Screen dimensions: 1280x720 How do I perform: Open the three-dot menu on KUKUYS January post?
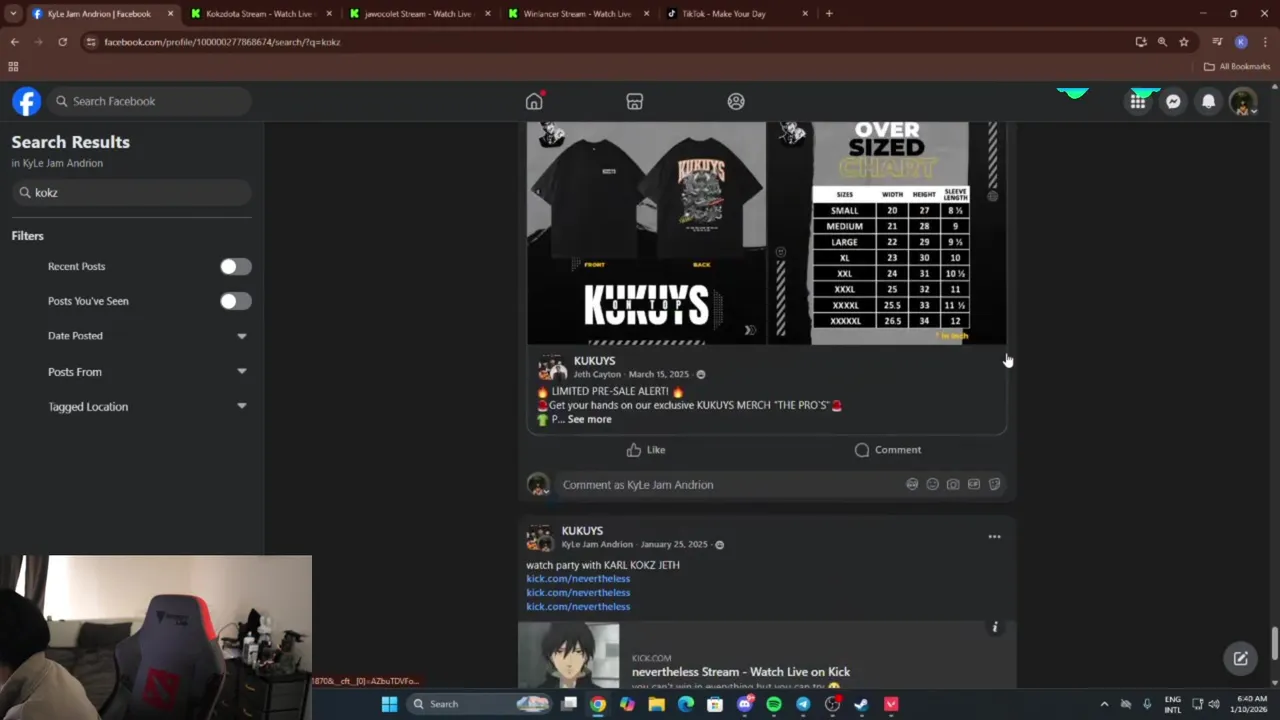coord(994,537)
